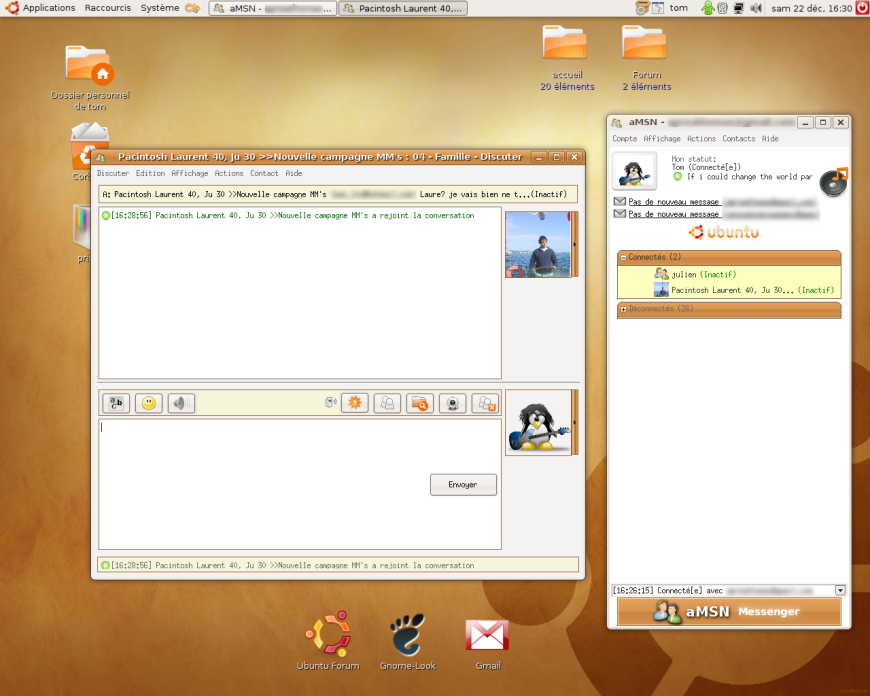Click the penguin guitar avatar in chat window
Viewport: 870px width, 696px height.
point(538,422)
